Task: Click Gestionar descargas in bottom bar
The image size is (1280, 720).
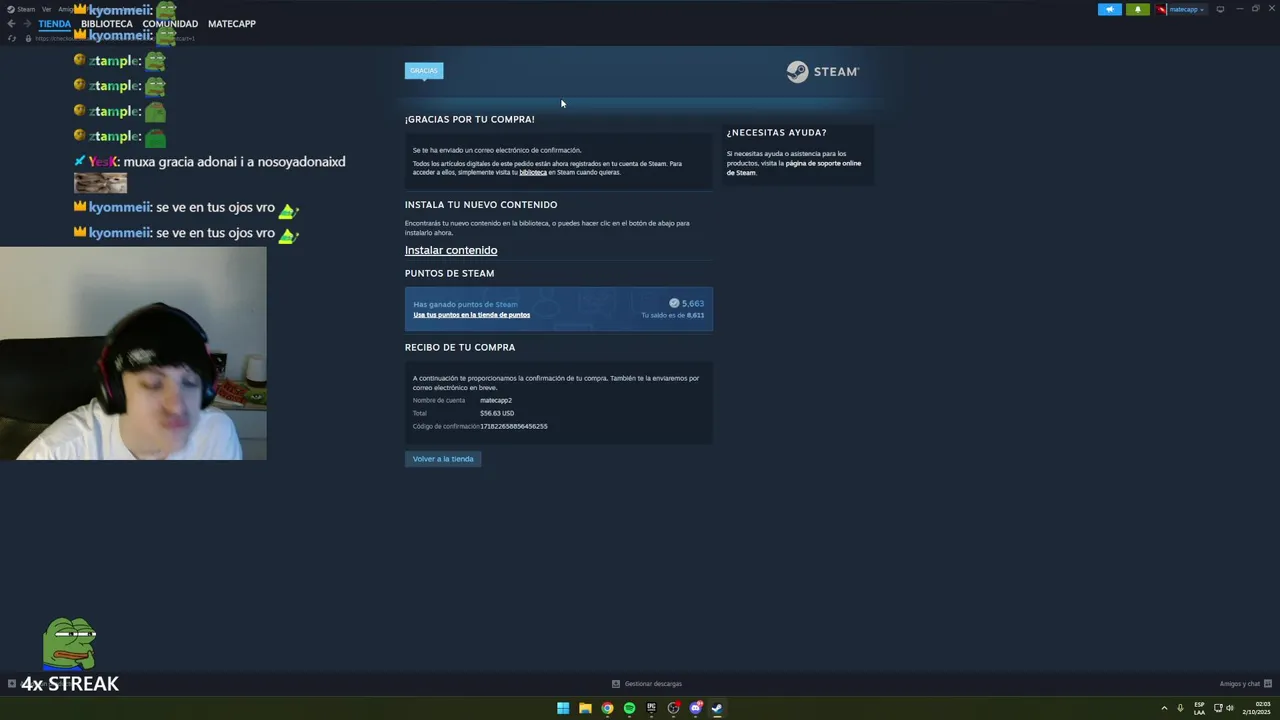Action: pos(653,684)
